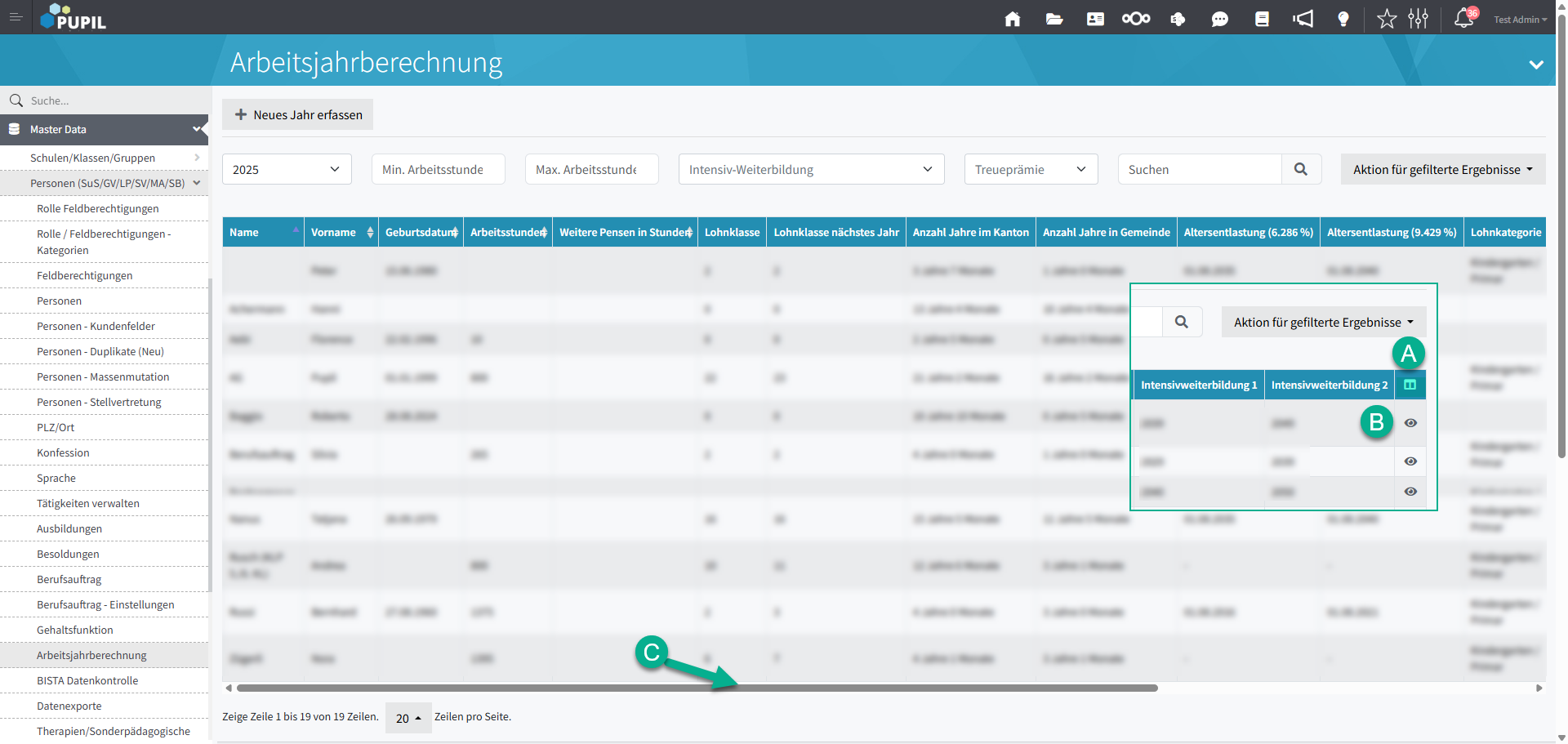1568x744 pixels.
Task: Open the piggy bank icon in the top bar
Action: pos(1178,19)
